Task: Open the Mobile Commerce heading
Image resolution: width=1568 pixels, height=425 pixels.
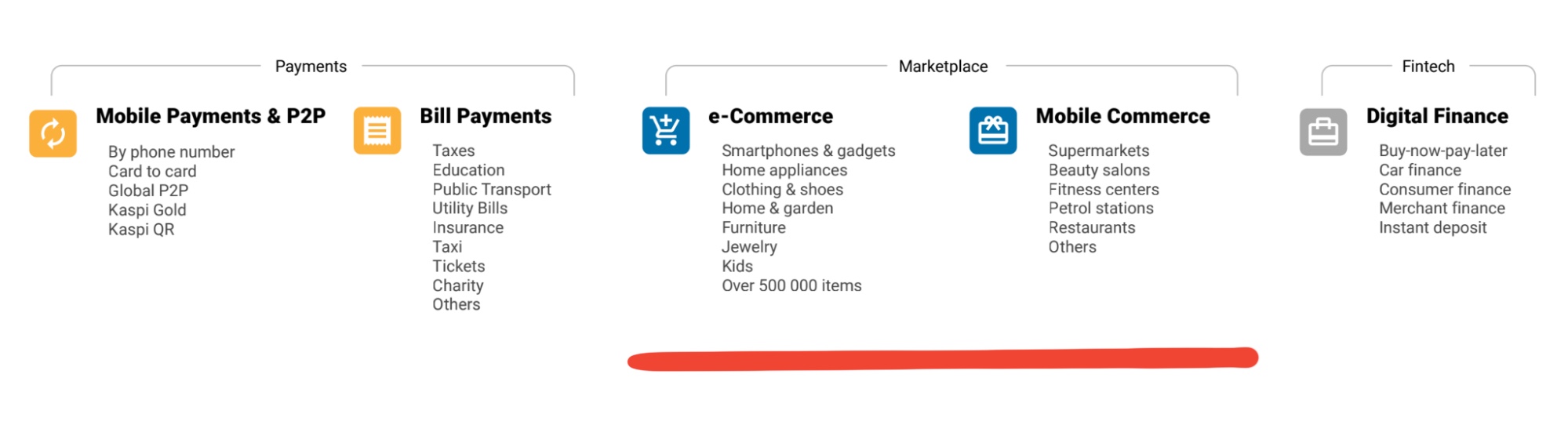Action: [1122, 116]
